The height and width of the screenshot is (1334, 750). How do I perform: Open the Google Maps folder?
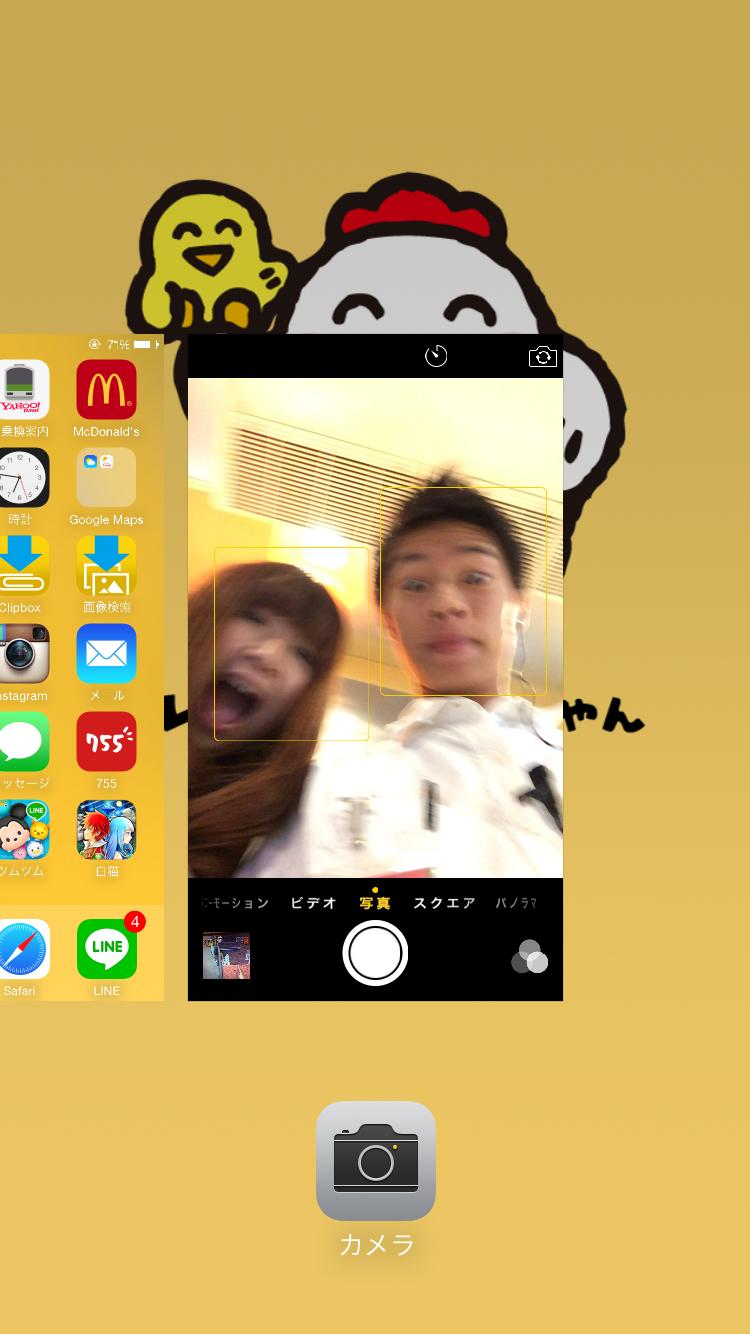click(106, 478)
